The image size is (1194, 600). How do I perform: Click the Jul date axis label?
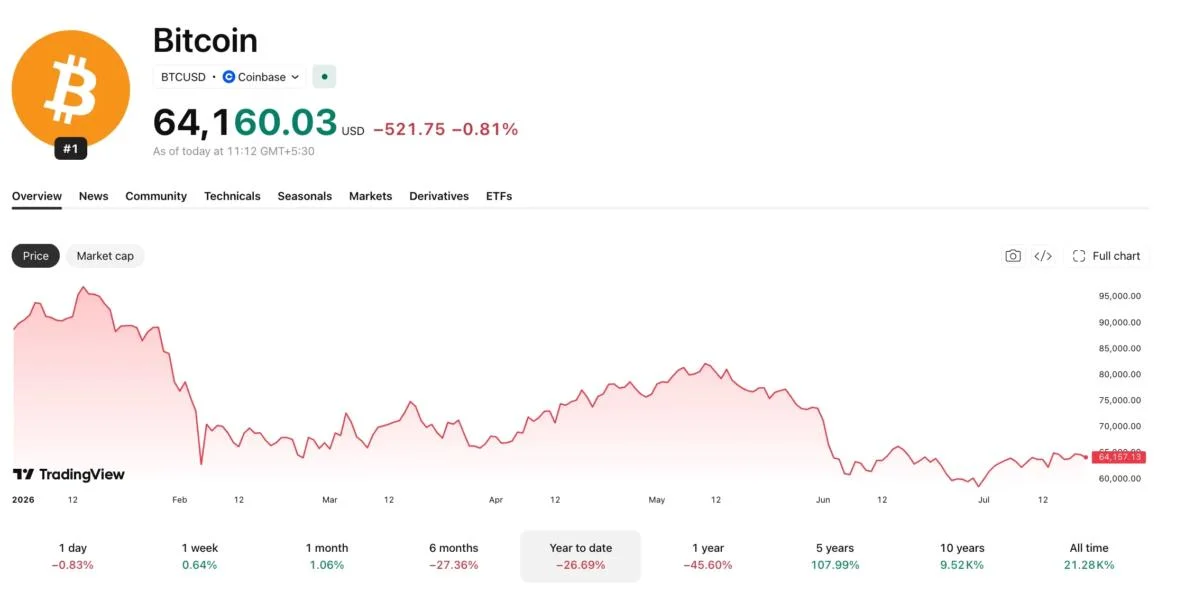click(984, 500)
